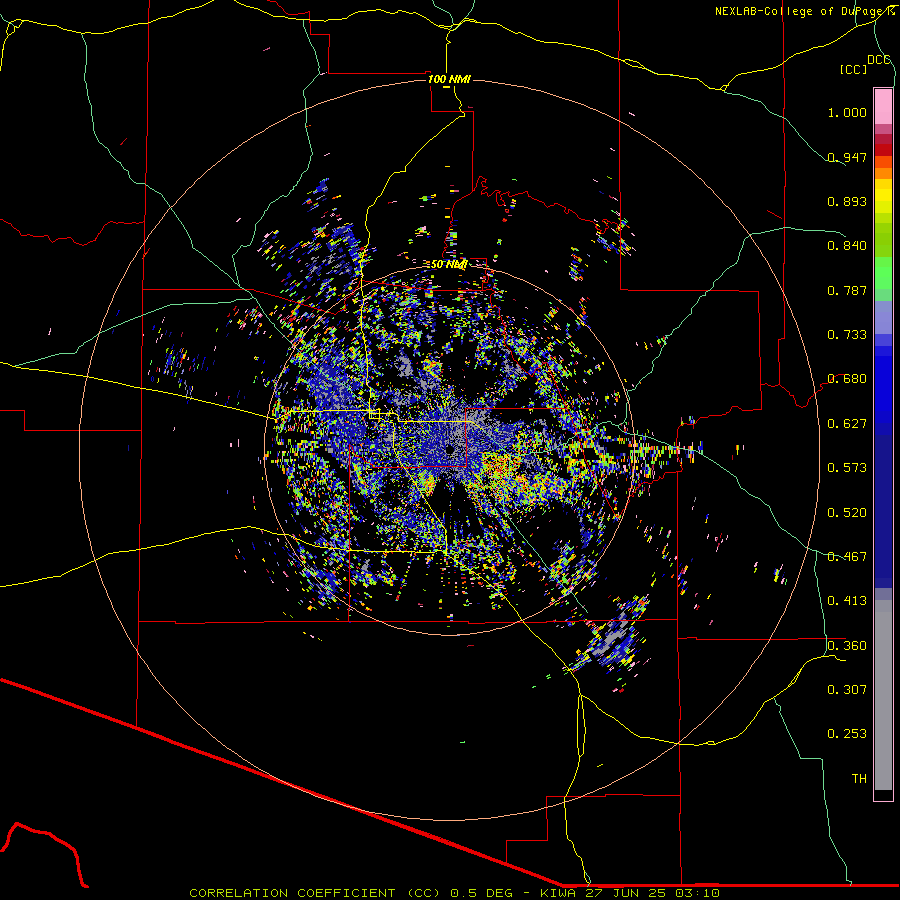Select the 0.413 scale value

click(847, 601)
